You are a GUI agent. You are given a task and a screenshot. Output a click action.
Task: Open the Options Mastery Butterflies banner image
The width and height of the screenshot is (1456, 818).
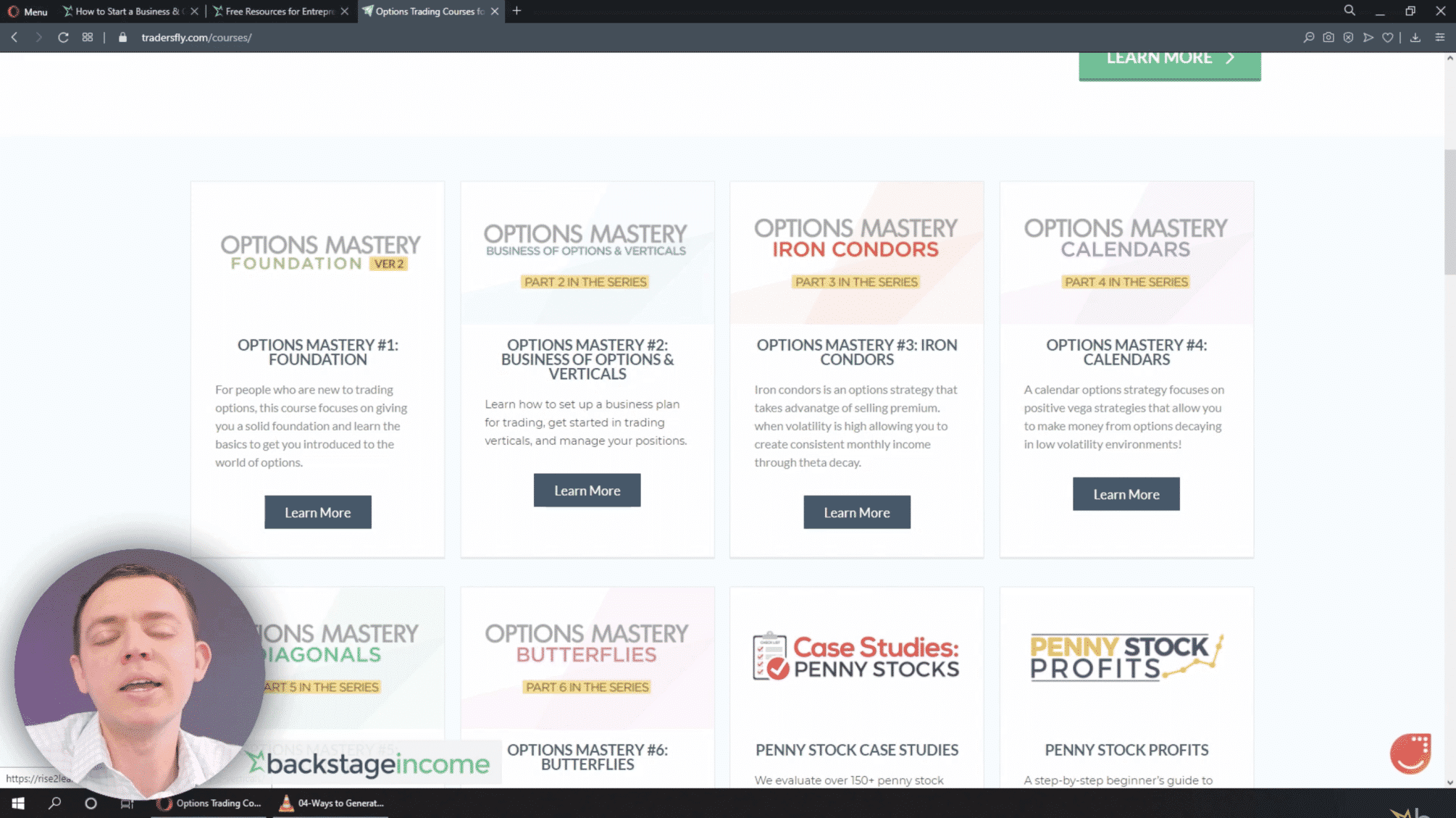point(587,658)
